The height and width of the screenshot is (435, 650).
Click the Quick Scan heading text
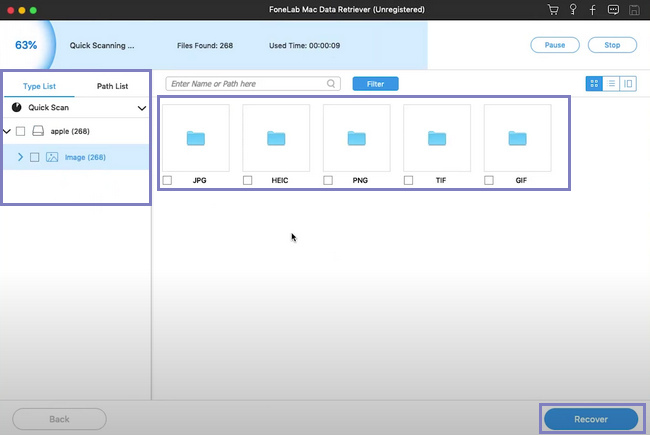[49, 107]
